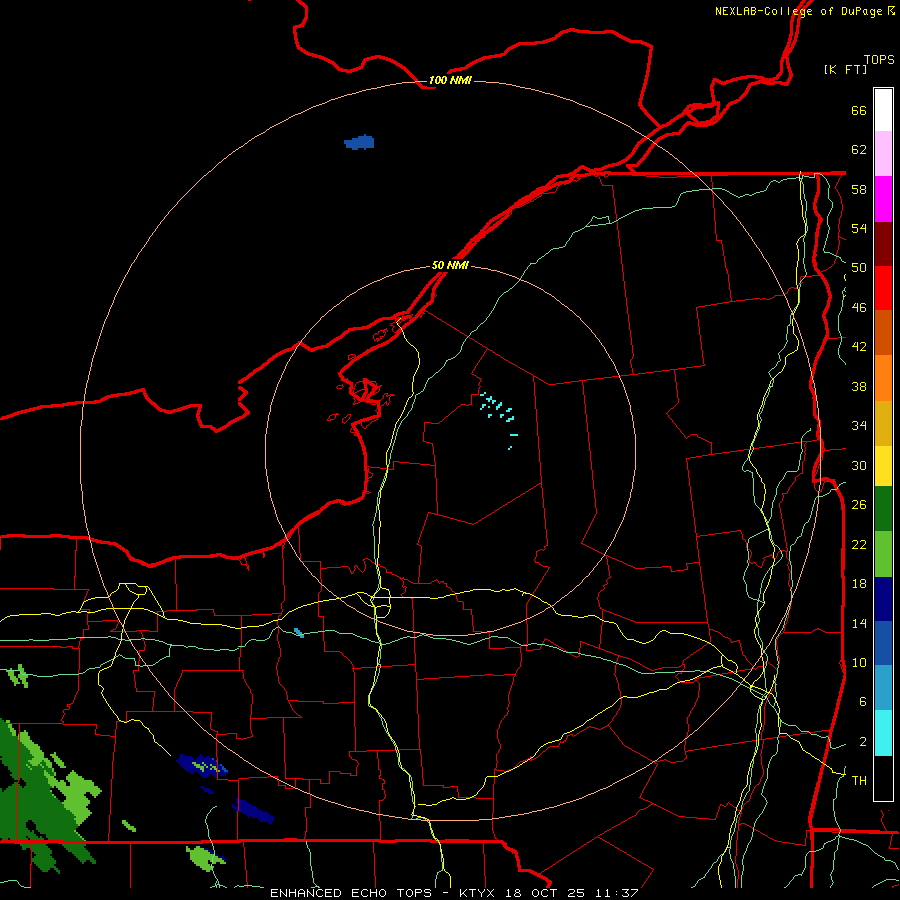
Task: Click the legend value 30
Action: click(859, 465)
